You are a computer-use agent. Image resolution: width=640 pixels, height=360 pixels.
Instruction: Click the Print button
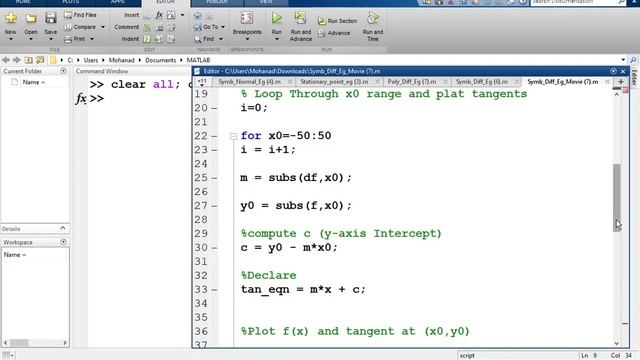click(x=75, y=39)
